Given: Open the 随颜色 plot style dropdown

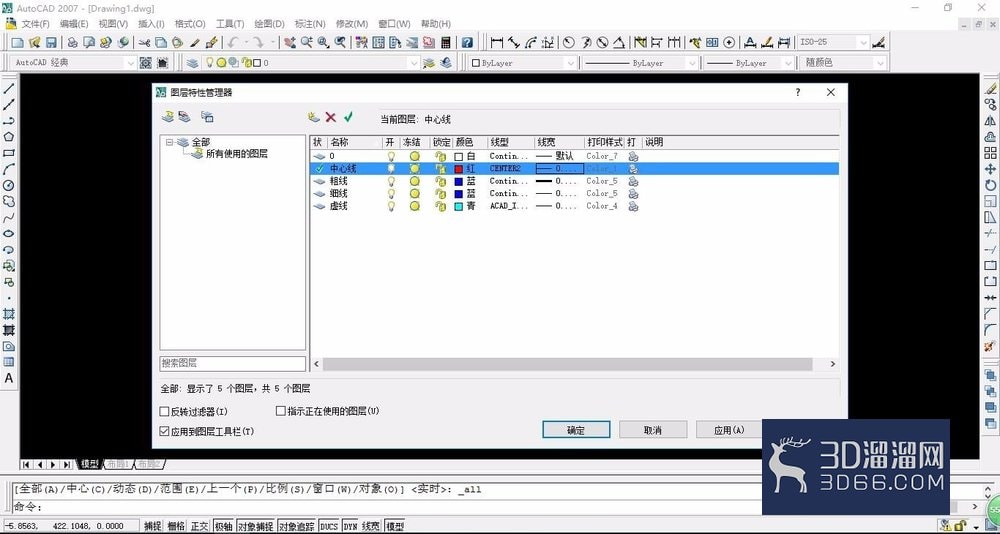Looking at the screenshot, I should coord(880,63).
